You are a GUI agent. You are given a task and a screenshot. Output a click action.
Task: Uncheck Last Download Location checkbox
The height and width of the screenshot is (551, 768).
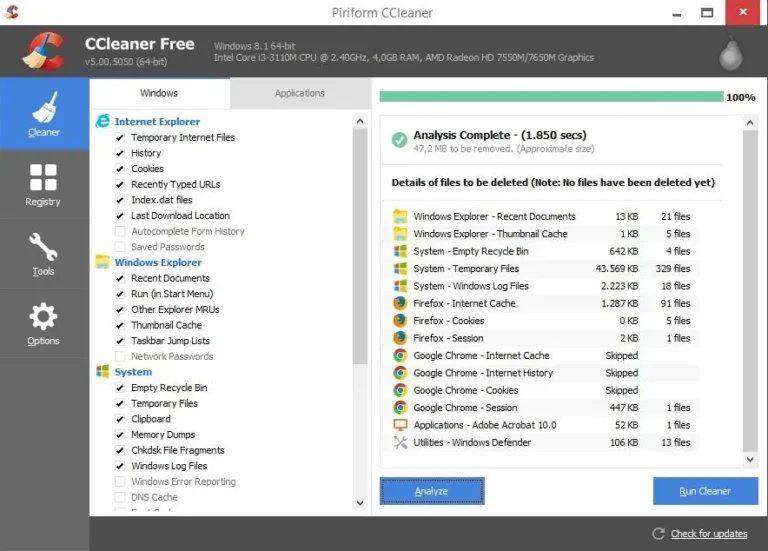(x=120, y=216)
